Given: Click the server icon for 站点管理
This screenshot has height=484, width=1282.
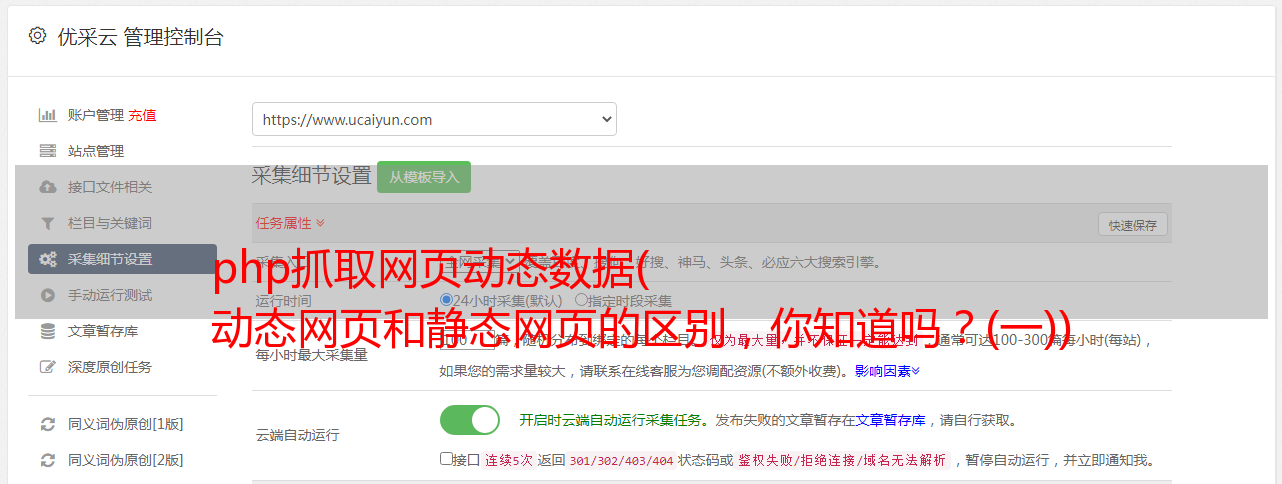Looking at the screenshot, I should 47,151.
